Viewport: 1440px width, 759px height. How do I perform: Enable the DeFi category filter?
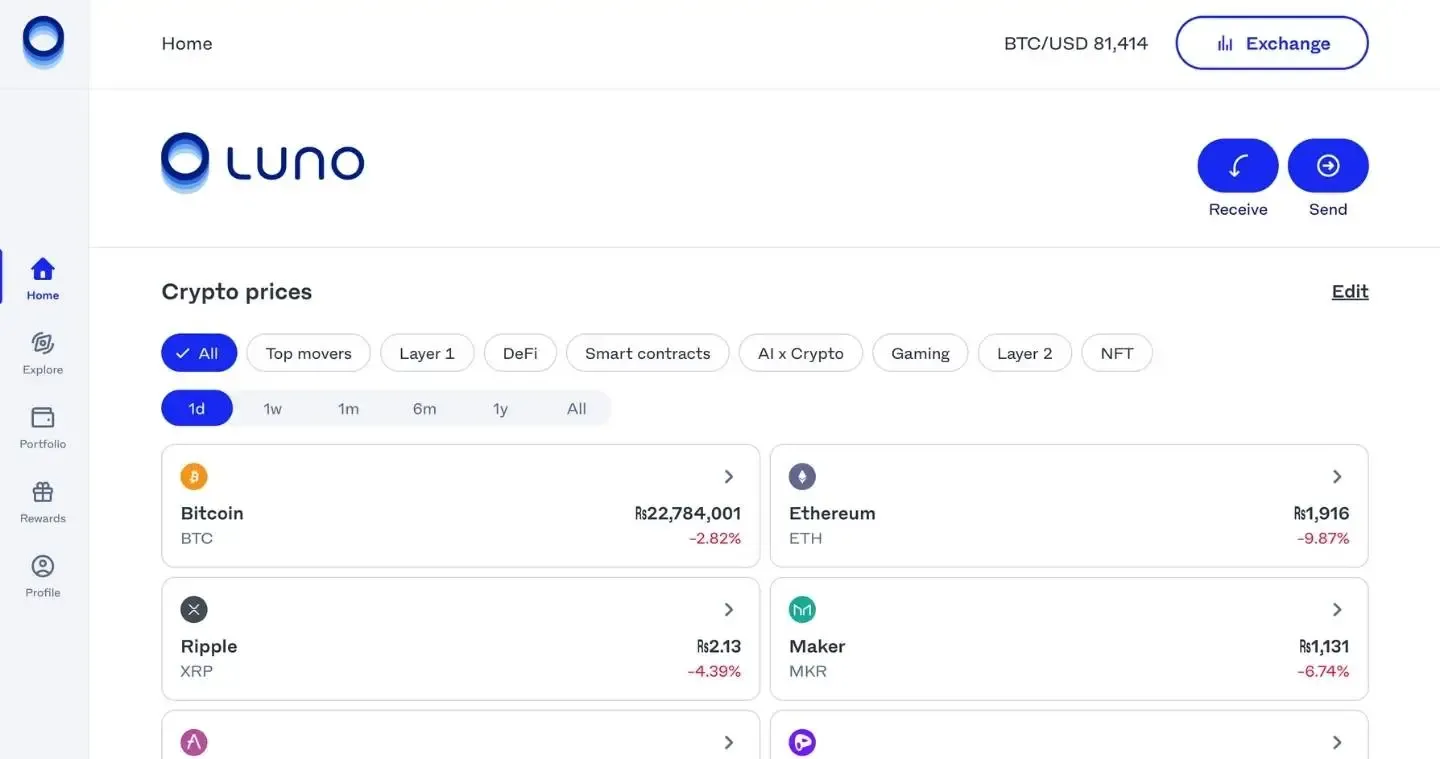point(520,353)
